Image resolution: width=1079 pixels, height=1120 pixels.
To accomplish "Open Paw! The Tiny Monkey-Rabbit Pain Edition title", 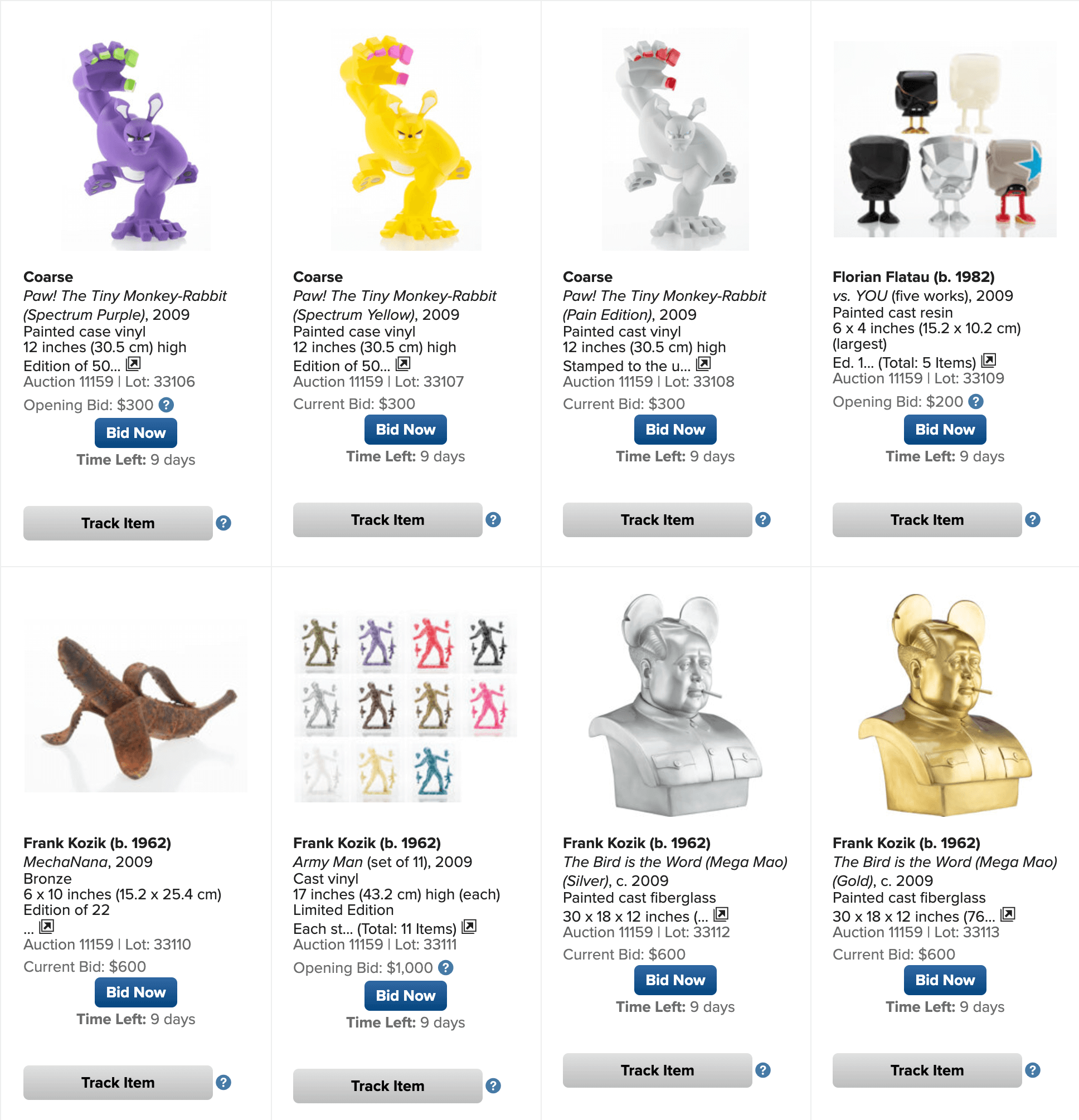I will pos(664,305).
